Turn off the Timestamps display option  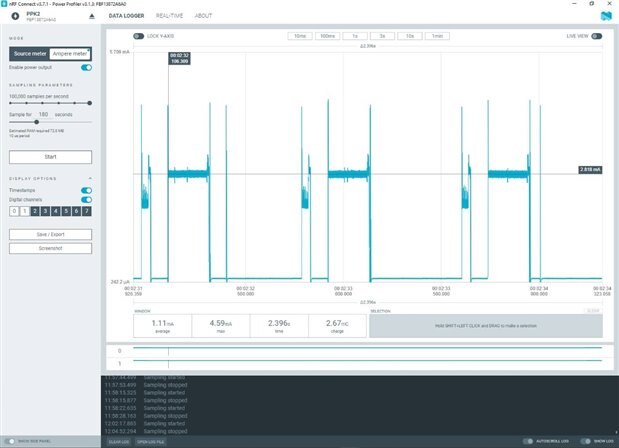click(x=86, y=189)
